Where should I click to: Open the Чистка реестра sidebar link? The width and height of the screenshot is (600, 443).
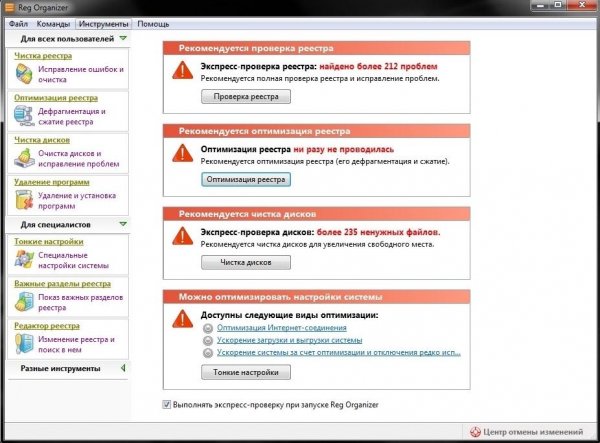[x=43, y=56]
